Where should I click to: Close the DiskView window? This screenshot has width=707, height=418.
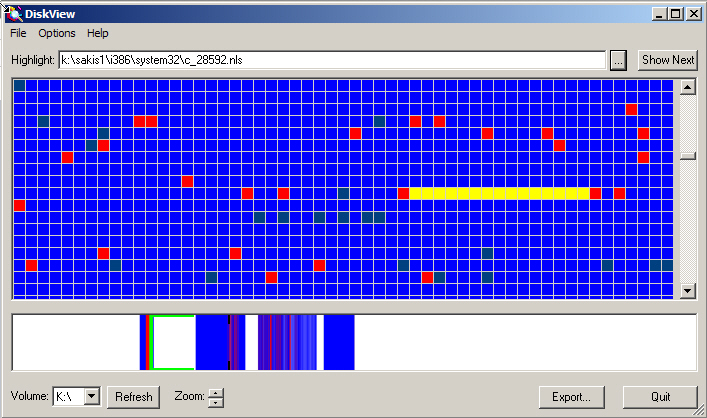(693, 14)
